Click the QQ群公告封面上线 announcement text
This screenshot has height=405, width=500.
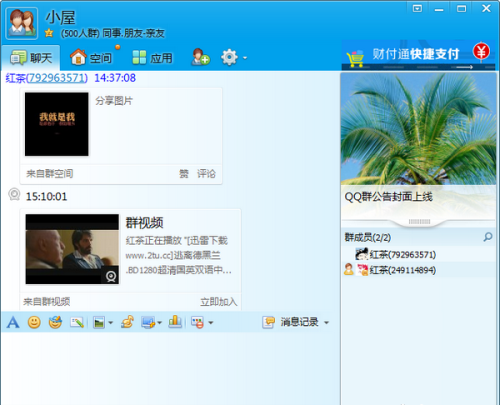[x=389, y=197]
